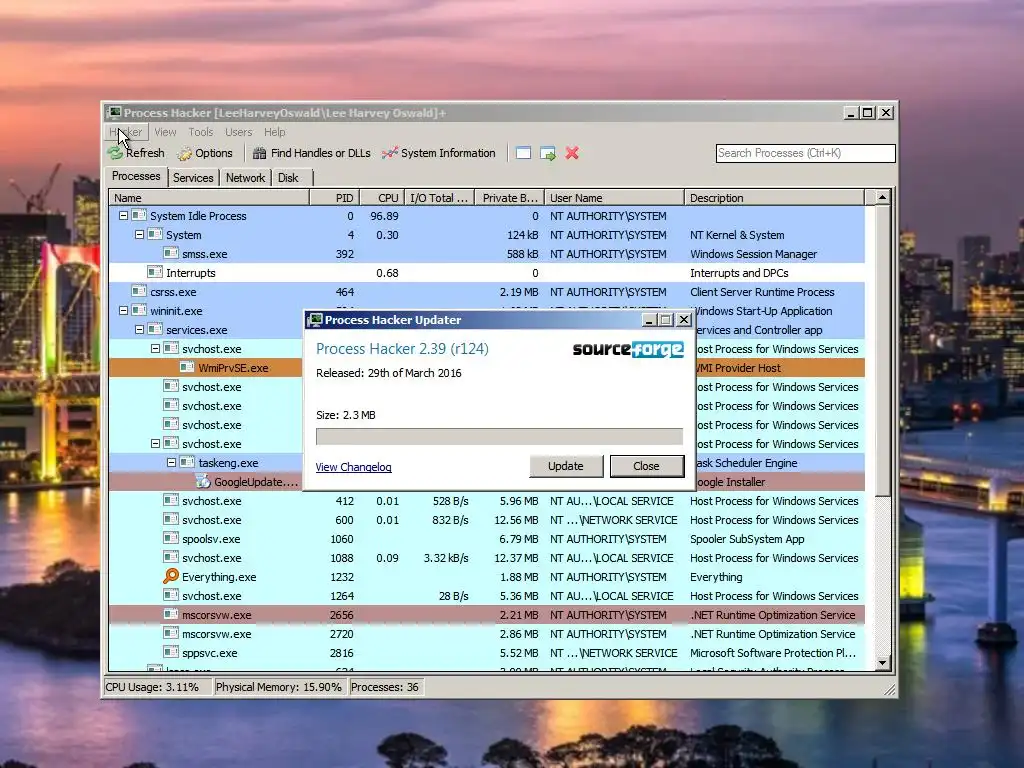Collapse the services.exe tree node
Viewport: 1024px width, 768px height.
[139, 330]
